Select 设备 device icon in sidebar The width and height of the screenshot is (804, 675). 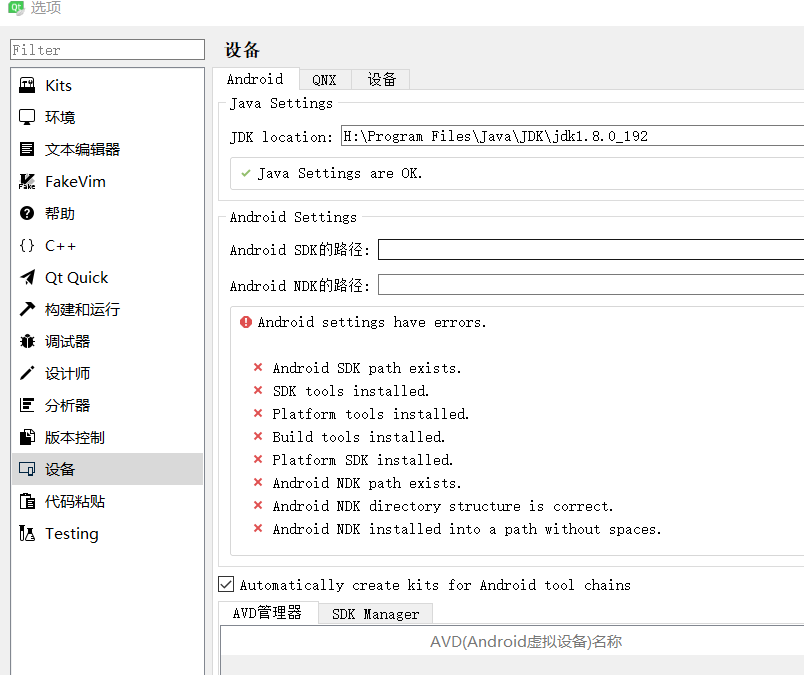click(x=27, y=469)
